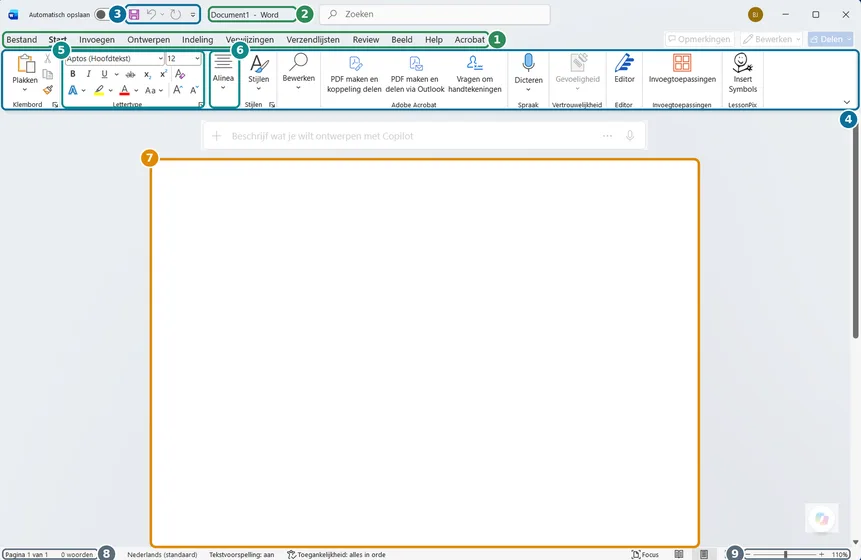Open the Bestand tab

point(21,40)
